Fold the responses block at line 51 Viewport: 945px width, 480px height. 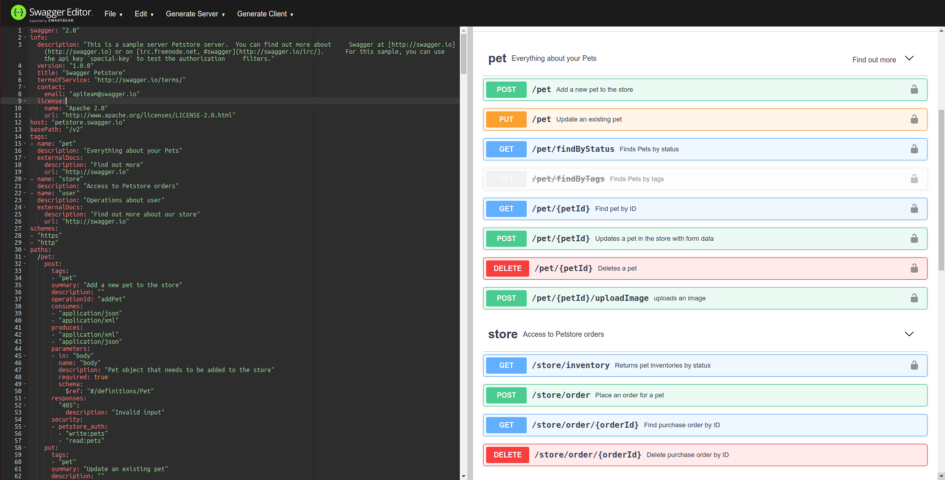pyautogui.click(x=25, y=399)
